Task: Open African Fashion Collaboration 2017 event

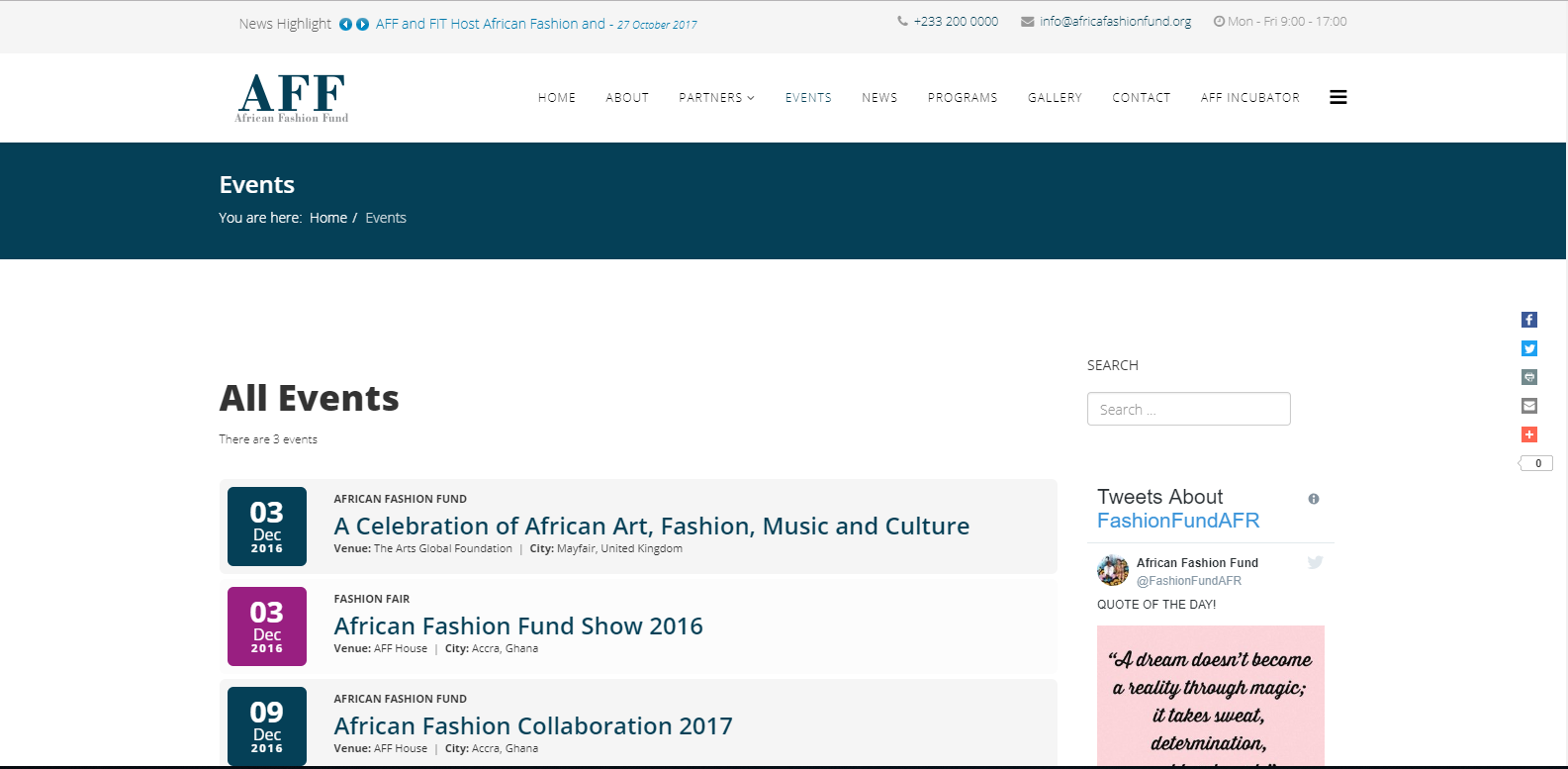Action: pos(533,725)
